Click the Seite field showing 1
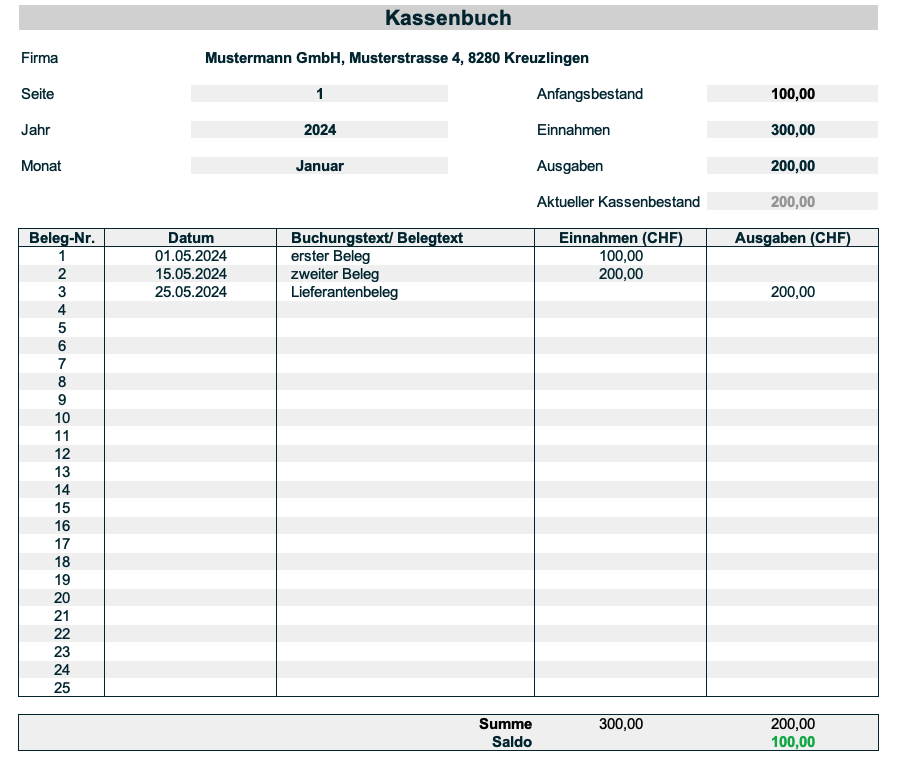Screen dimensions: 904x769 coord(319,94)
